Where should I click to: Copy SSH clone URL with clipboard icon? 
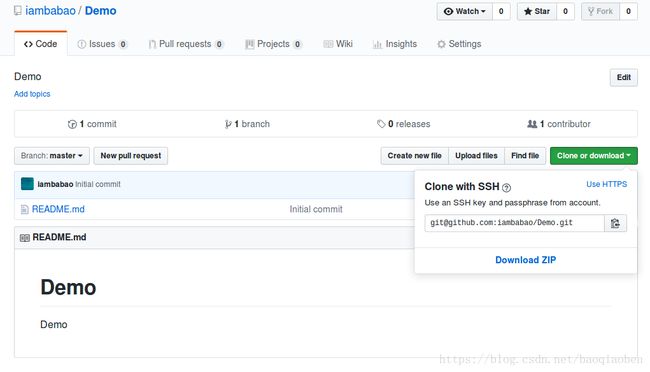[x=615, y=223]
